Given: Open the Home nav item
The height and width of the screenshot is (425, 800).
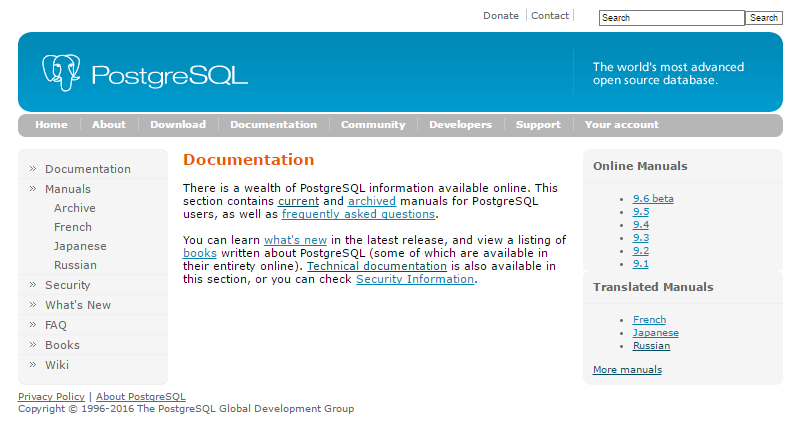Looking at the screenshot, I should click(x=51, y=124).
